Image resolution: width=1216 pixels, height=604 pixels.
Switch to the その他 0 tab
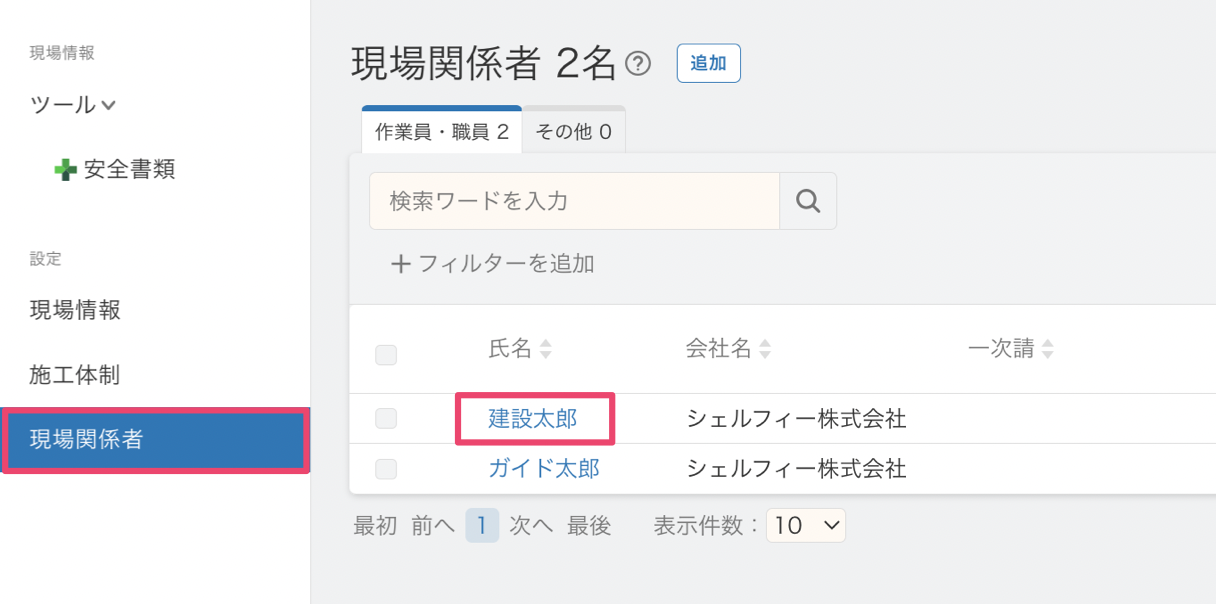pyautogui.click(x=574, y=131)
